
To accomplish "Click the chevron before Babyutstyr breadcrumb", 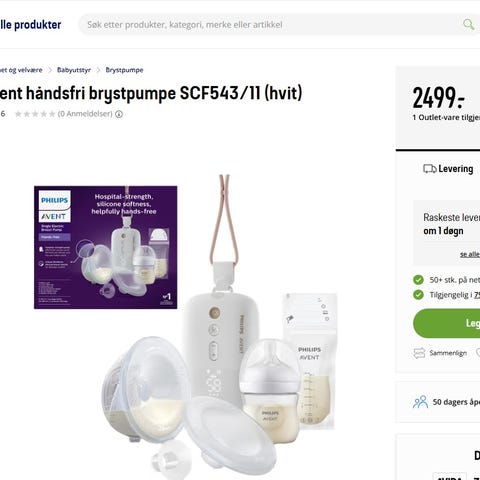I will pos(50,70).
